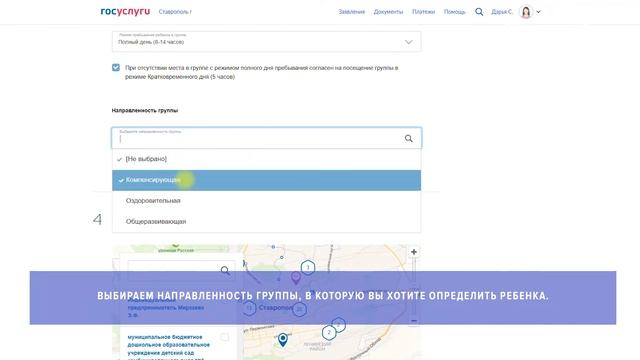Click the Ставрополь location link
The image size is (640, 360).
point(175,12)
